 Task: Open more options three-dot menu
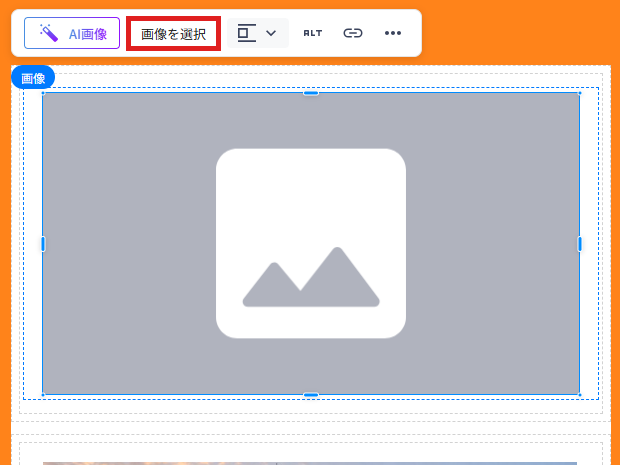coord(393,33)
